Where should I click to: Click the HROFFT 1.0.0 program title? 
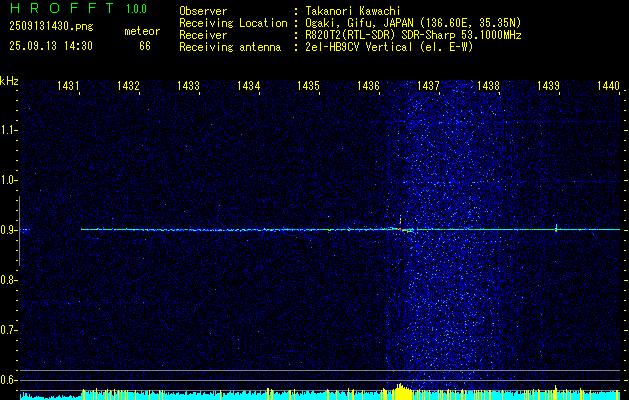pos(78,8)
